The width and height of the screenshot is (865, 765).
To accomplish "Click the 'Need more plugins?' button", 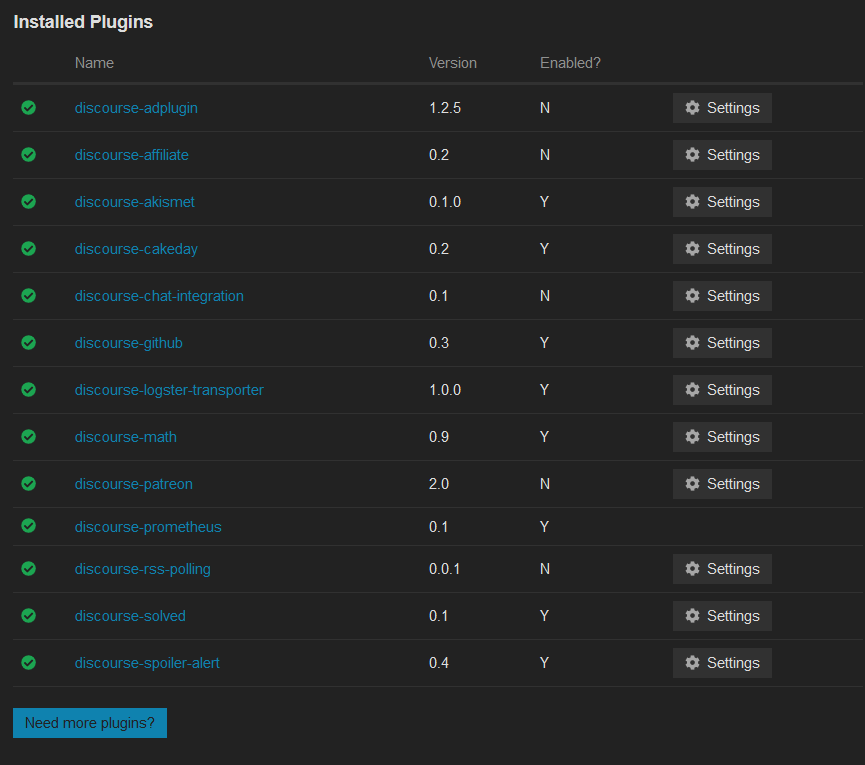I will point(90,723).
